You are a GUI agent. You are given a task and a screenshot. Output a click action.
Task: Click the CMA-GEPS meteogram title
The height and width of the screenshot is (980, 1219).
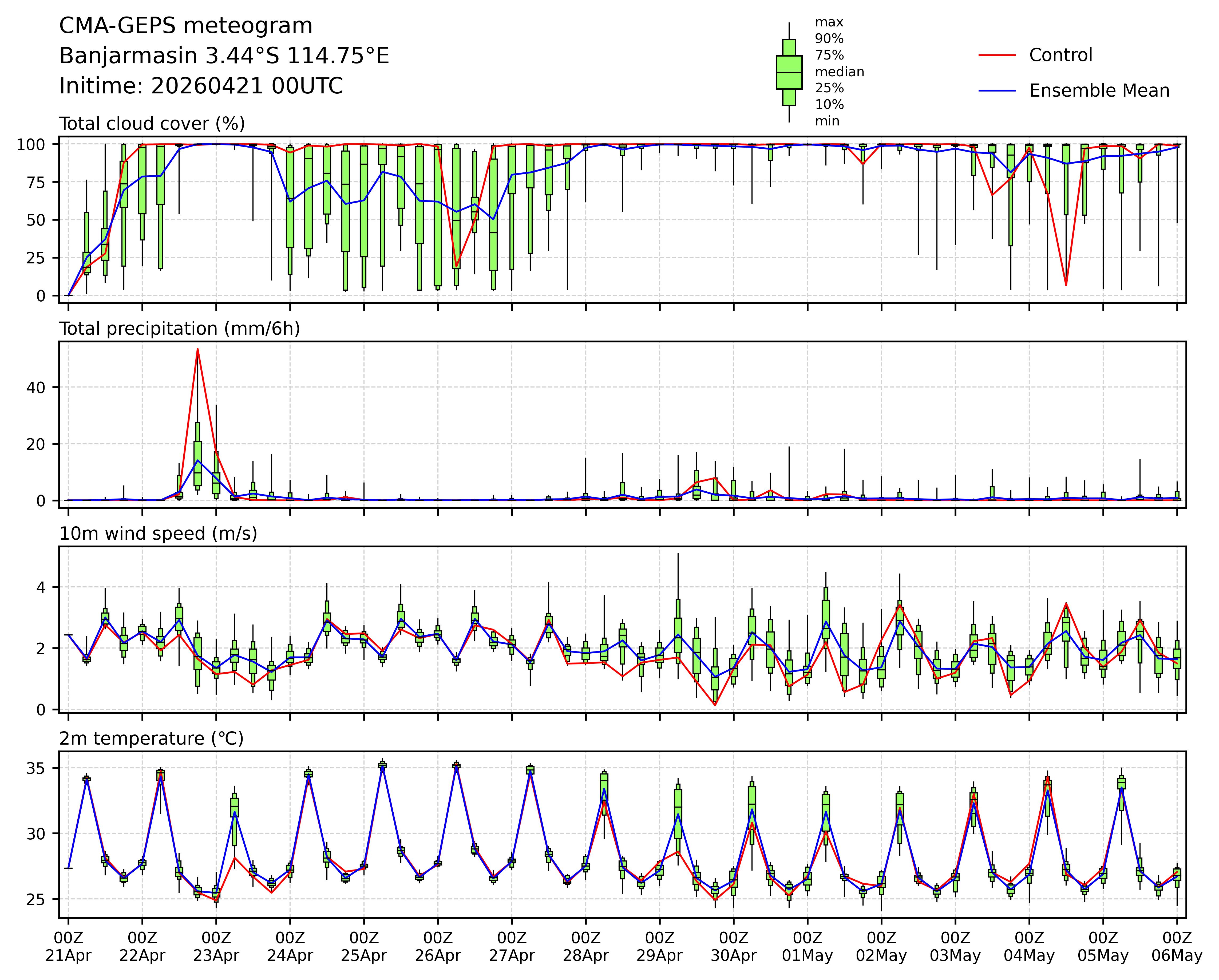coord(185,26)
